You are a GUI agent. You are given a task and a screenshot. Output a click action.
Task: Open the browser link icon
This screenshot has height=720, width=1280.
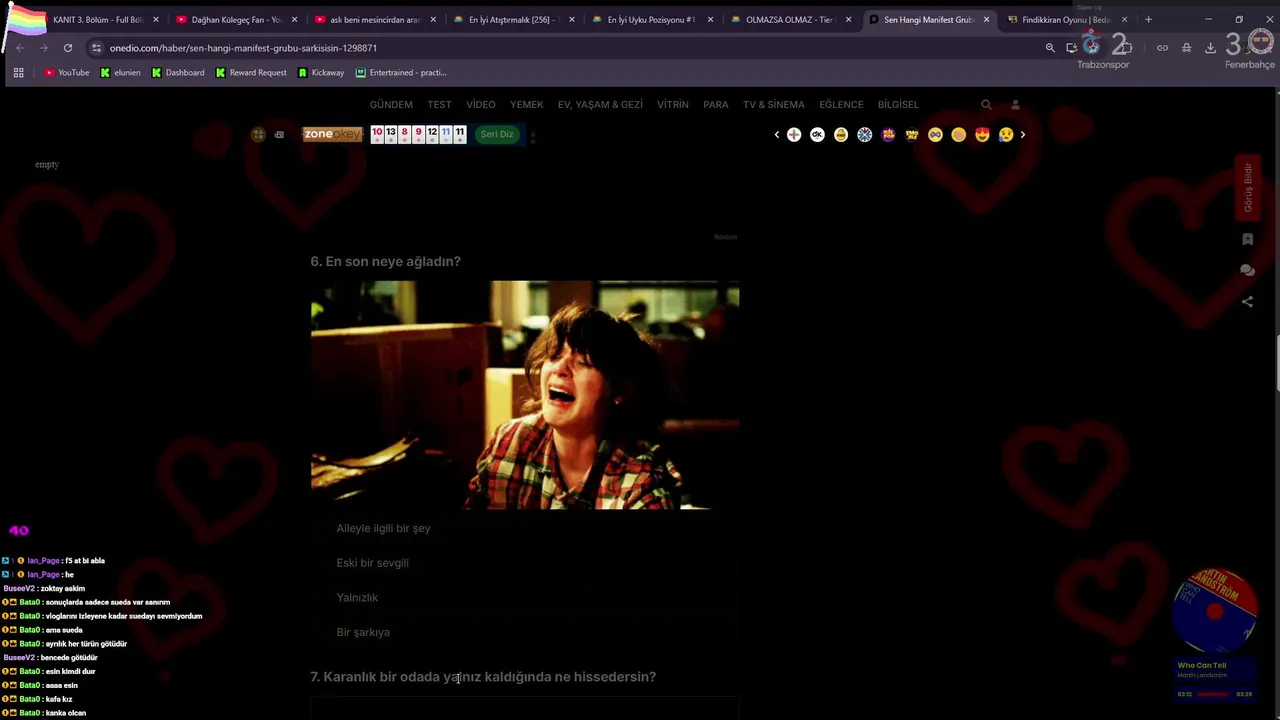[1162, 48]
